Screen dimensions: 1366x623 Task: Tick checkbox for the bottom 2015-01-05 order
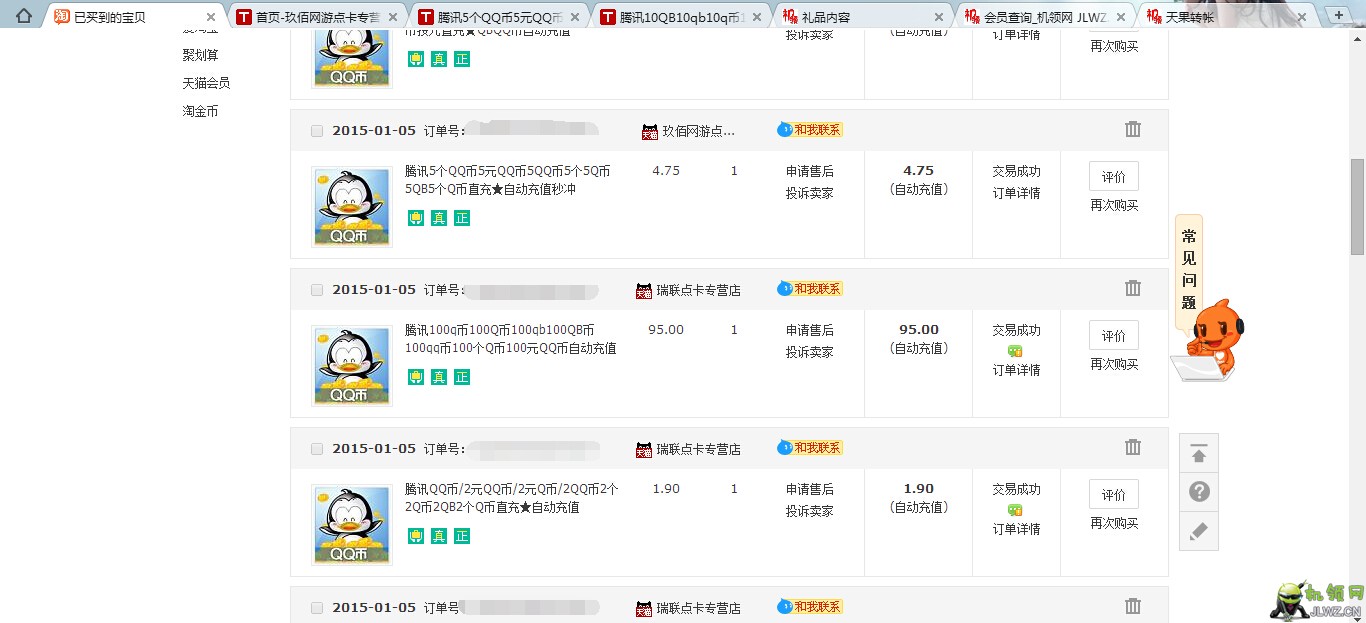pyautogui.click(x=317, y=608)
